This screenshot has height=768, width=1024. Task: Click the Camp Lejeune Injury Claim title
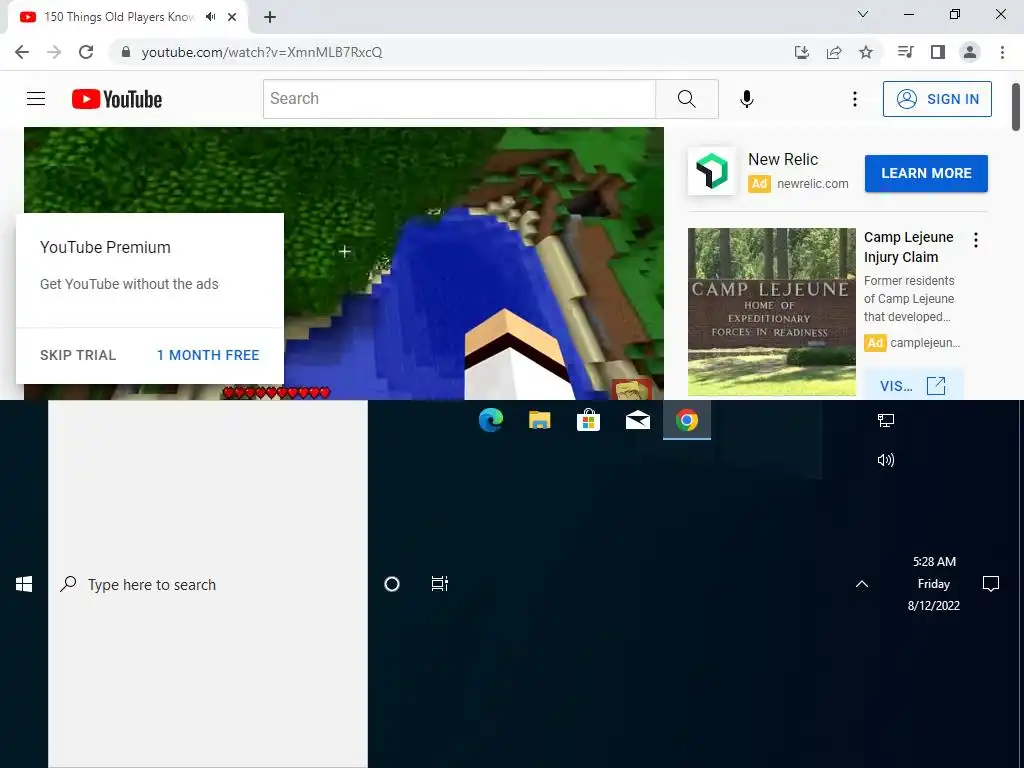pos(908,247)
